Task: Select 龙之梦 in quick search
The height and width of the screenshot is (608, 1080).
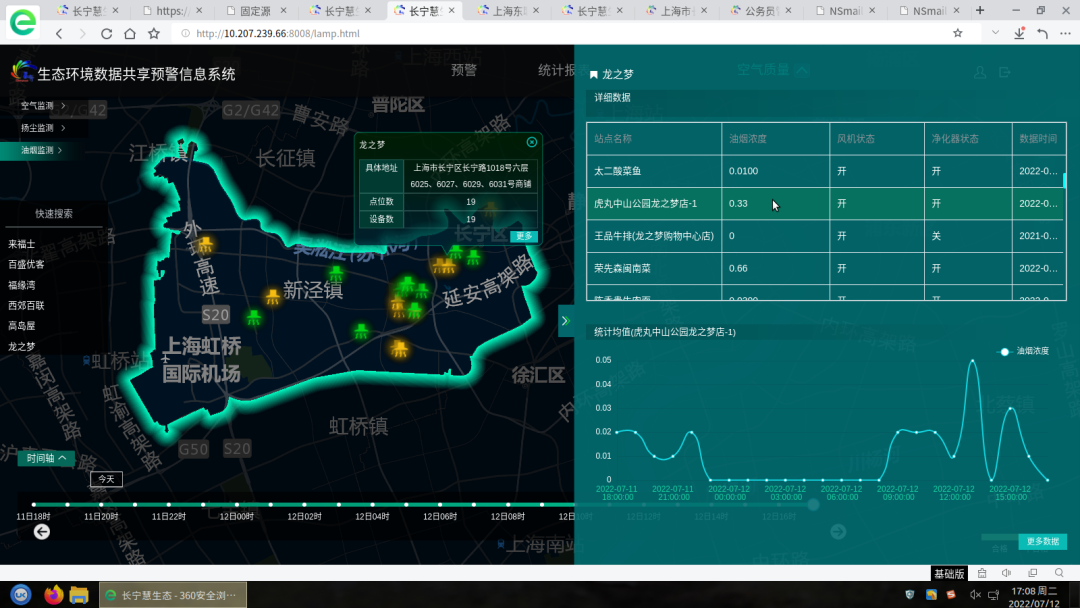Action: pos(21,347)
